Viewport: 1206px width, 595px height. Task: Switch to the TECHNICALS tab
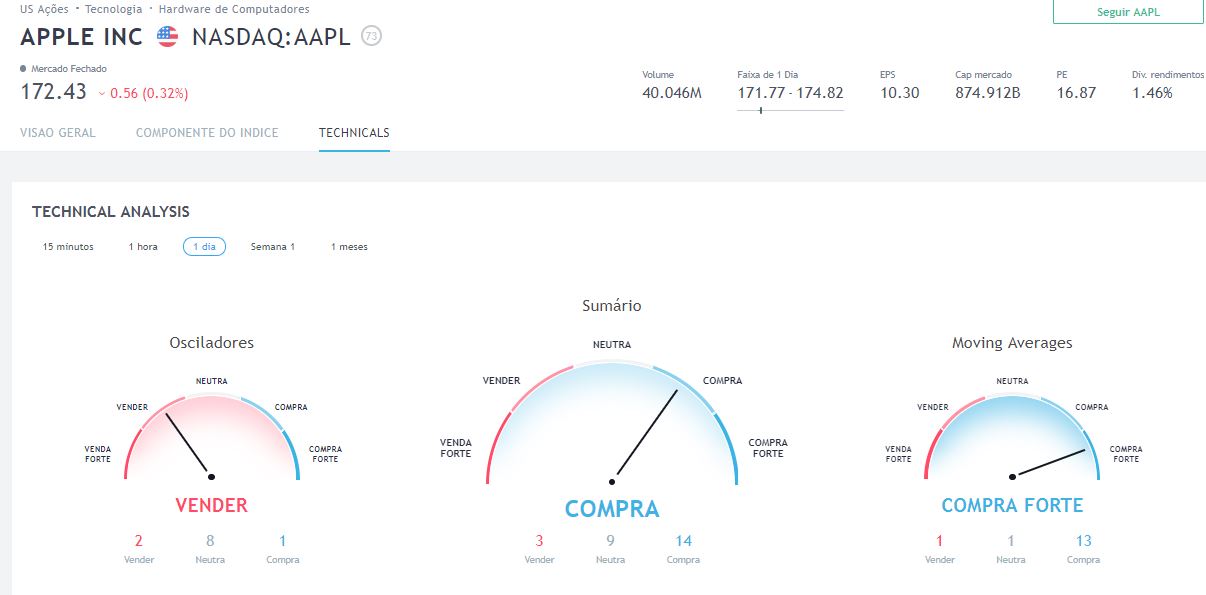pos(354,133)
